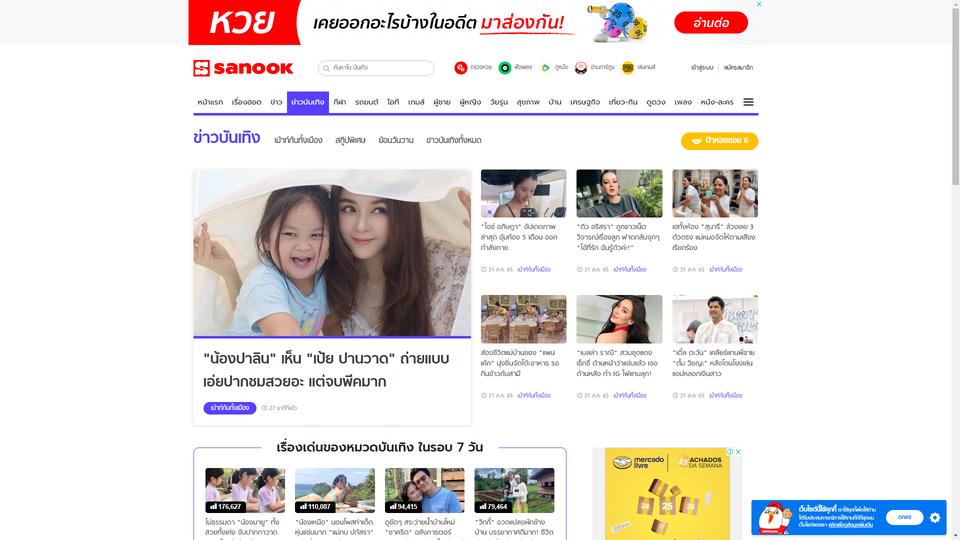This screenshot has width=960, height=540.
Task: Open the games (เล่นเกมส์) yellow icon
Action: (628, 68)
